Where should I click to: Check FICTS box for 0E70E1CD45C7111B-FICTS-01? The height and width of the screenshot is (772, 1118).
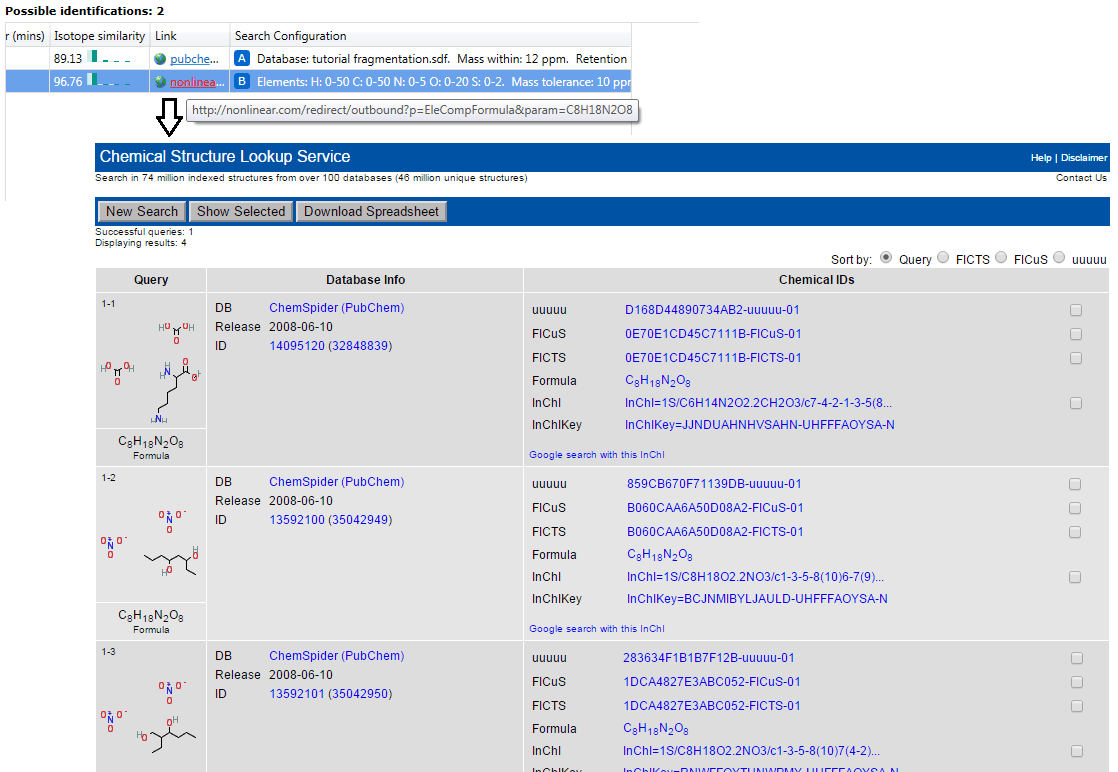coord(1076,358)
